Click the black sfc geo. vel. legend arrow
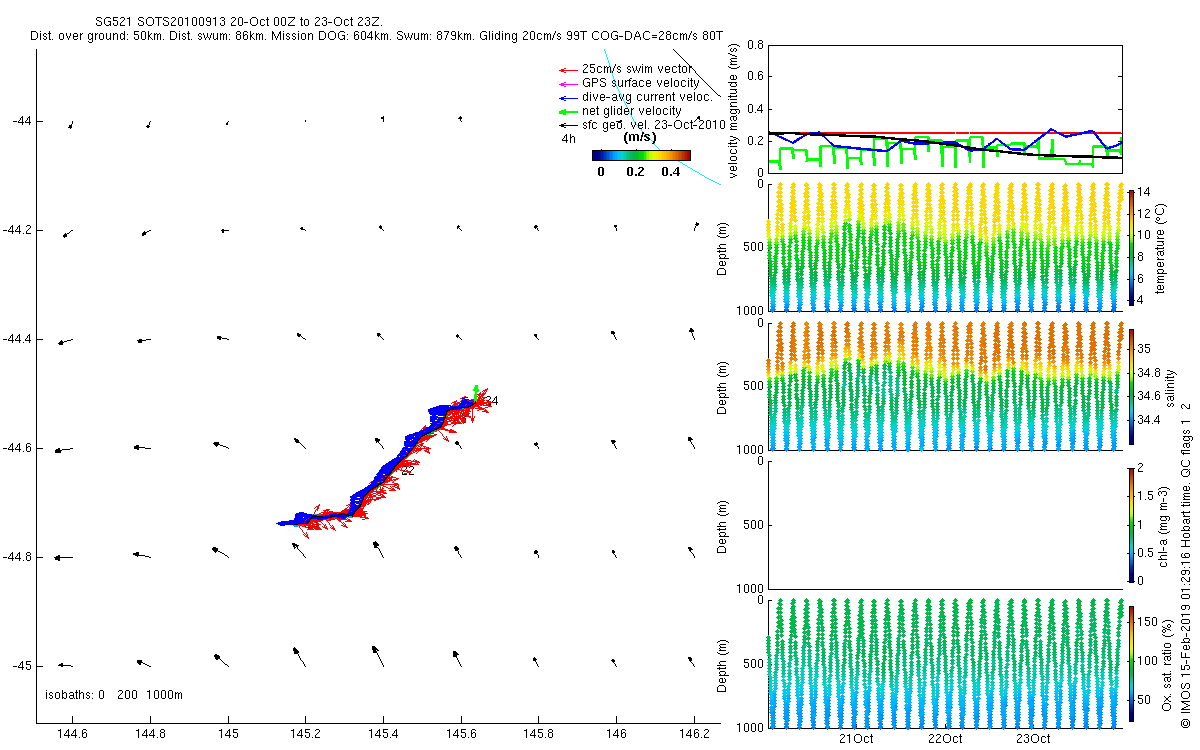The height and width of the screenshot is (750, 1200). pyautogui.click(x=566, y=125)
